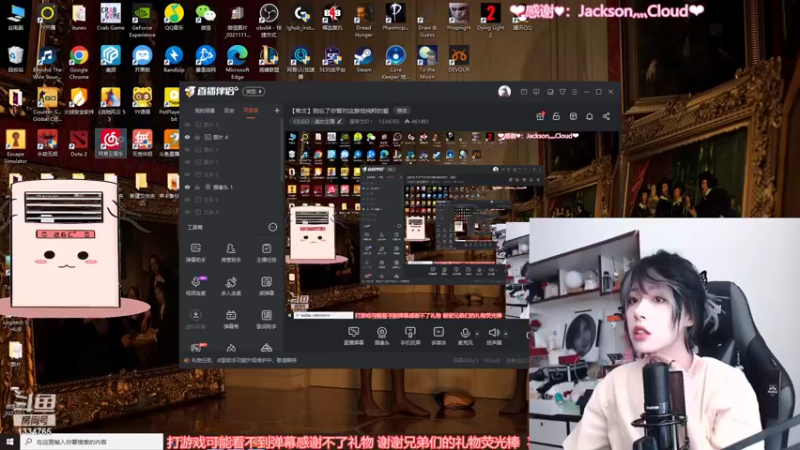Viewport: 800px width, 450px height.
Task: Toggle the lock on 摄像头 1 layer
Action: tap(197, 187)
